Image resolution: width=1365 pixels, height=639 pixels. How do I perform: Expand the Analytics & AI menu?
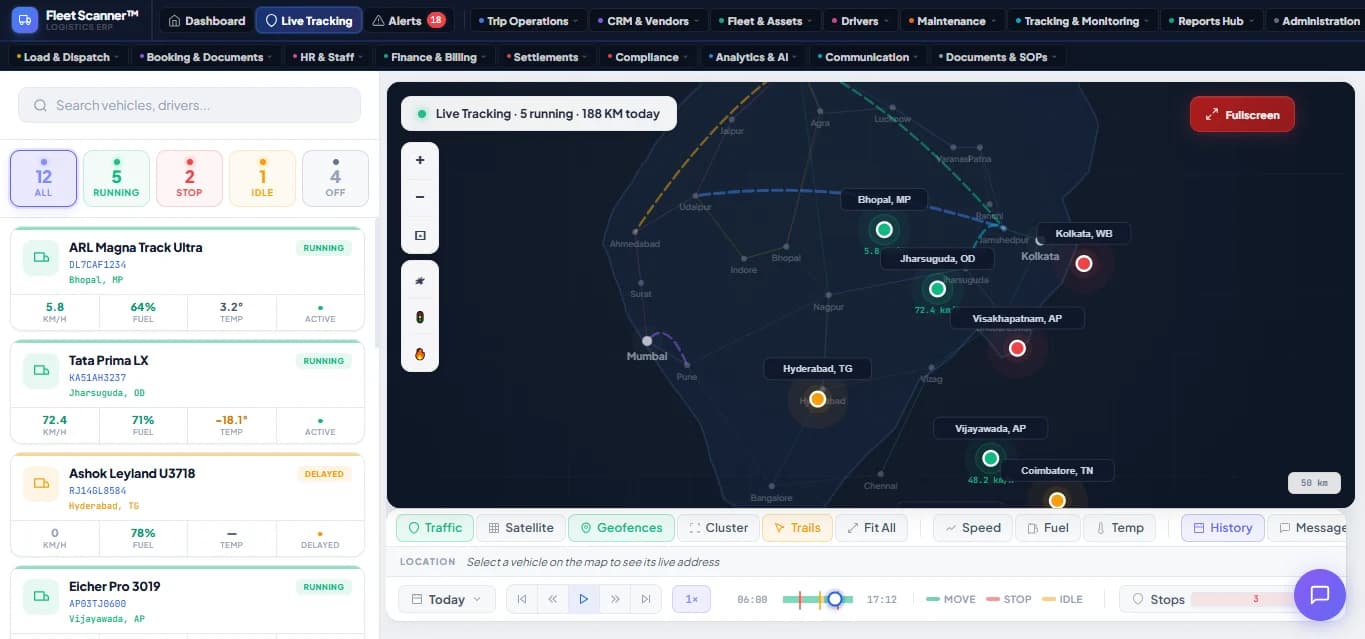point(752,57)
